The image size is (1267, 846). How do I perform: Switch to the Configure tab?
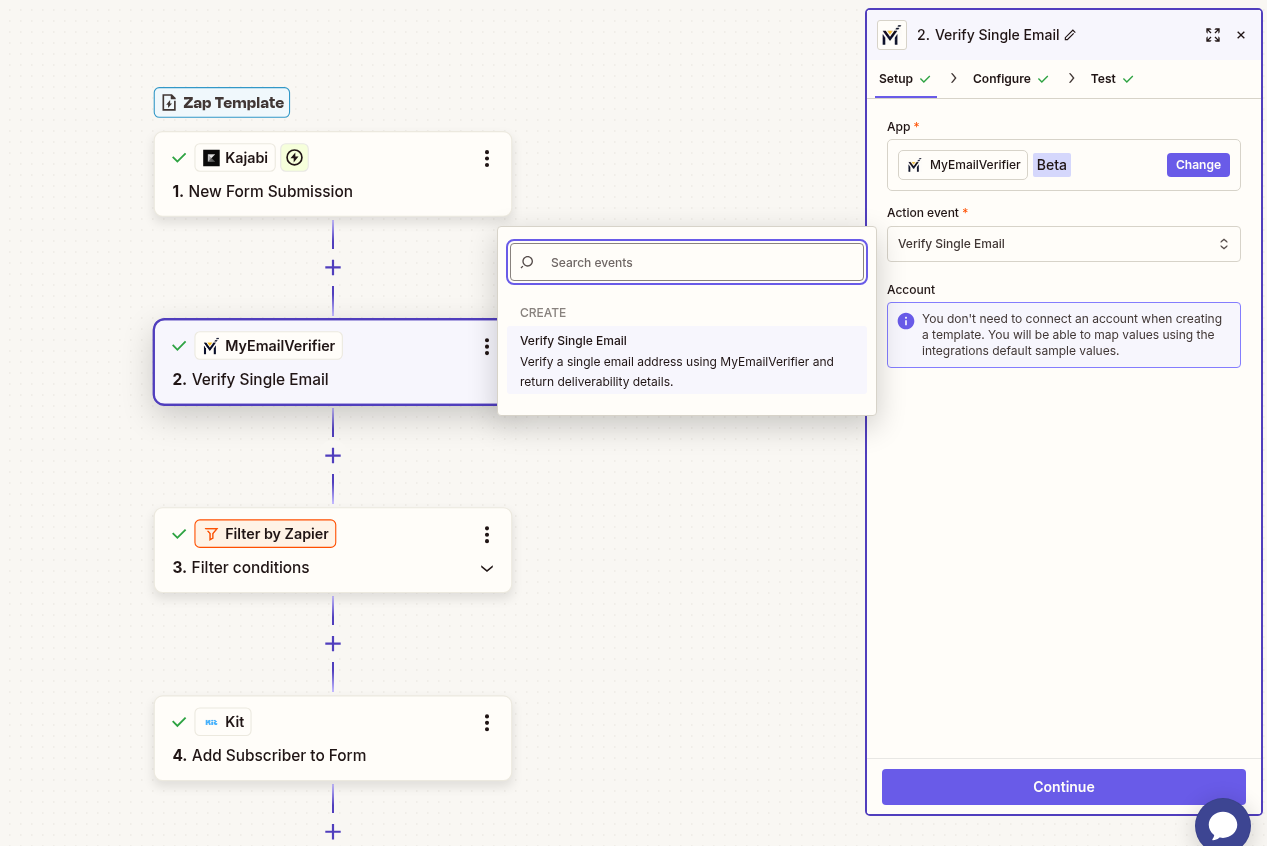click(x=1002, y=78)
